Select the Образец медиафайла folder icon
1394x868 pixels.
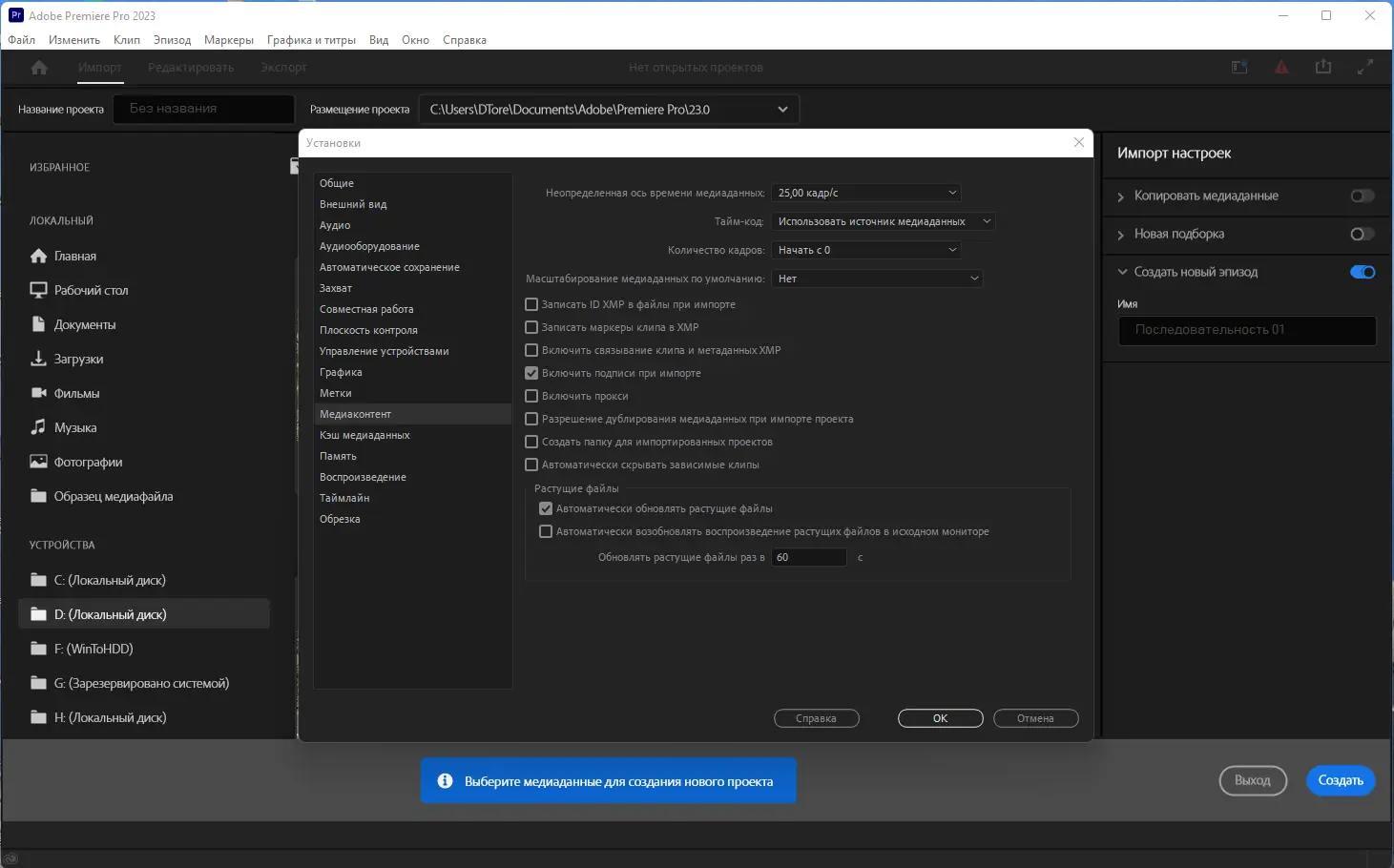[x=38, y=496]
